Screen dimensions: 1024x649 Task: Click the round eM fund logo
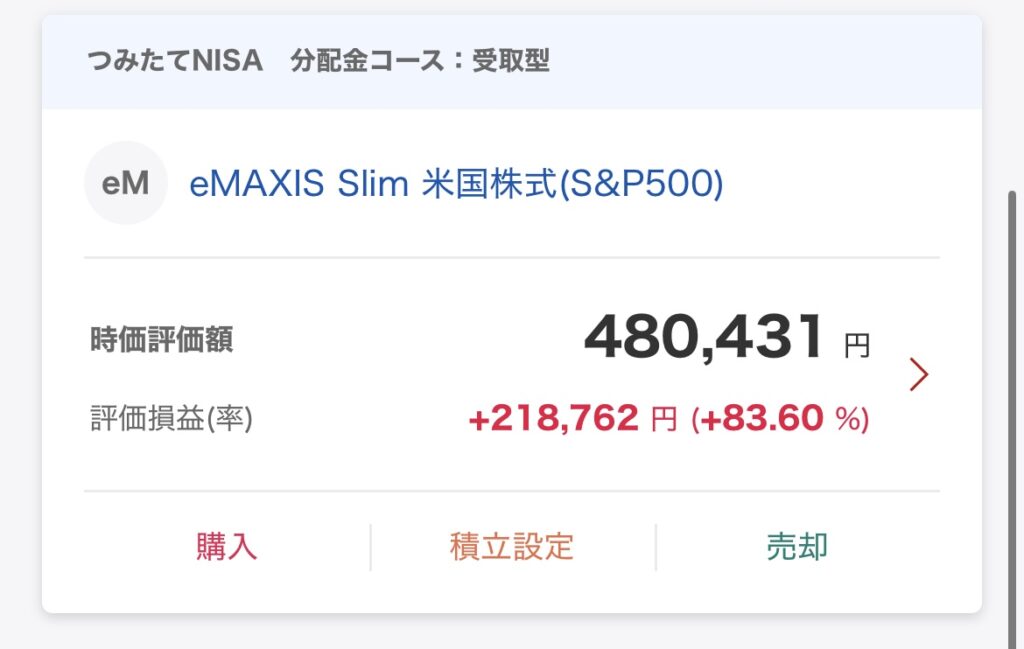pyautogui.click(x=125, y=183)
